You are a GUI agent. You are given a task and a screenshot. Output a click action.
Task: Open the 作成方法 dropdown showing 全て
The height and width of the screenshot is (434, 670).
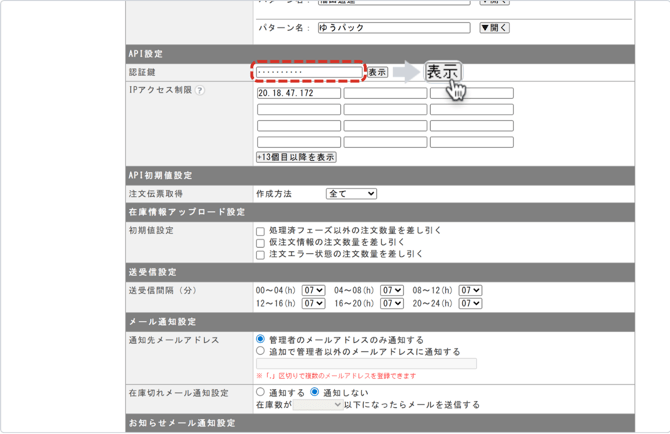351,194
